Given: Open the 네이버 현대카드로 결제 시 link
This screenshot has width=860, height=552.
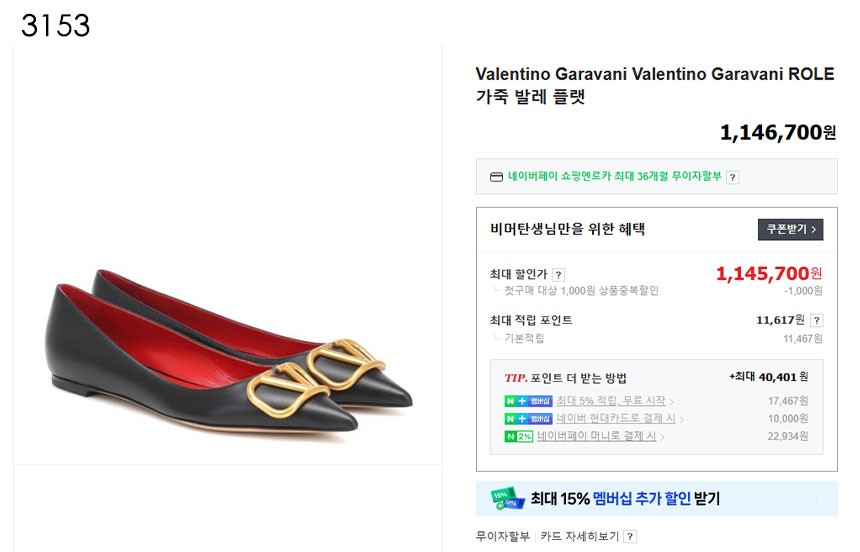Looking at the screenshot, I should click(x=616, y=418).
